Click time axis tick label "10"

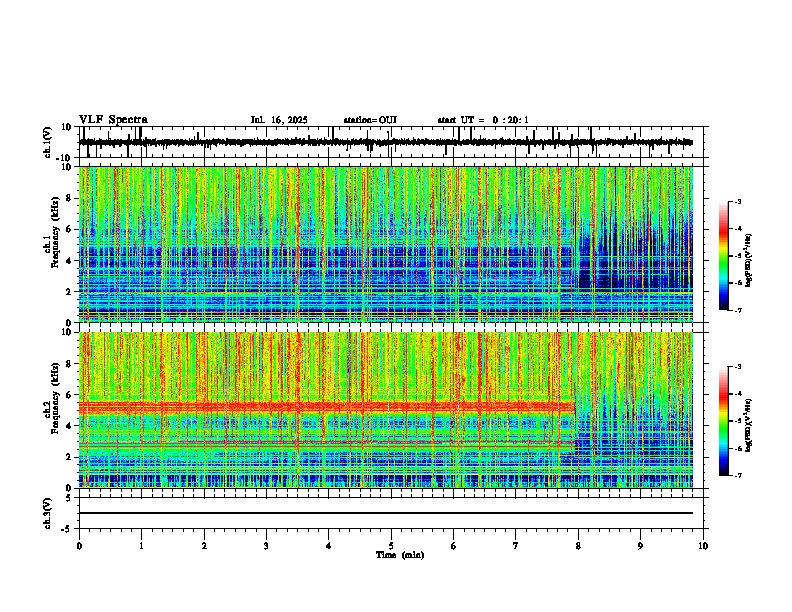pos(703,546)
